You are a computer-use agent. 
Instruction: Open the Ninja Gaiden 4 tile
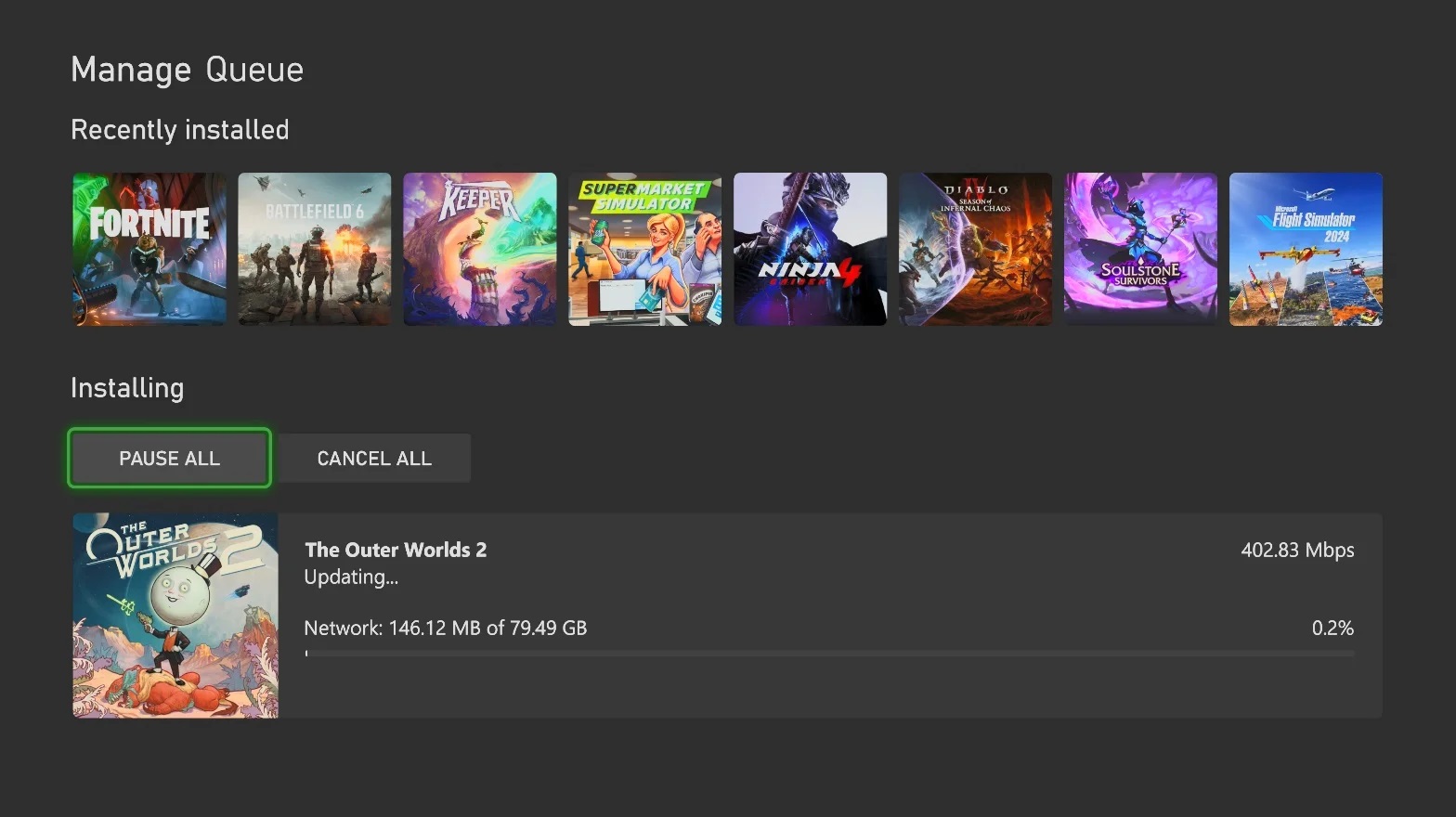(811, 249)
